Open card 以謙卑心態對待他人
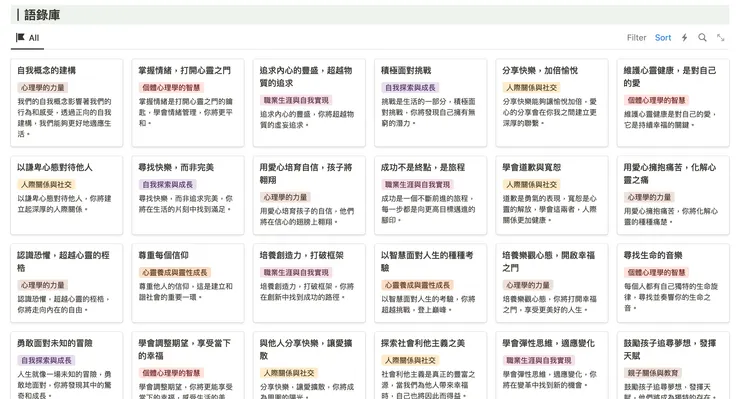The height and width of the screenshot is (399, 740). point(67,195)
